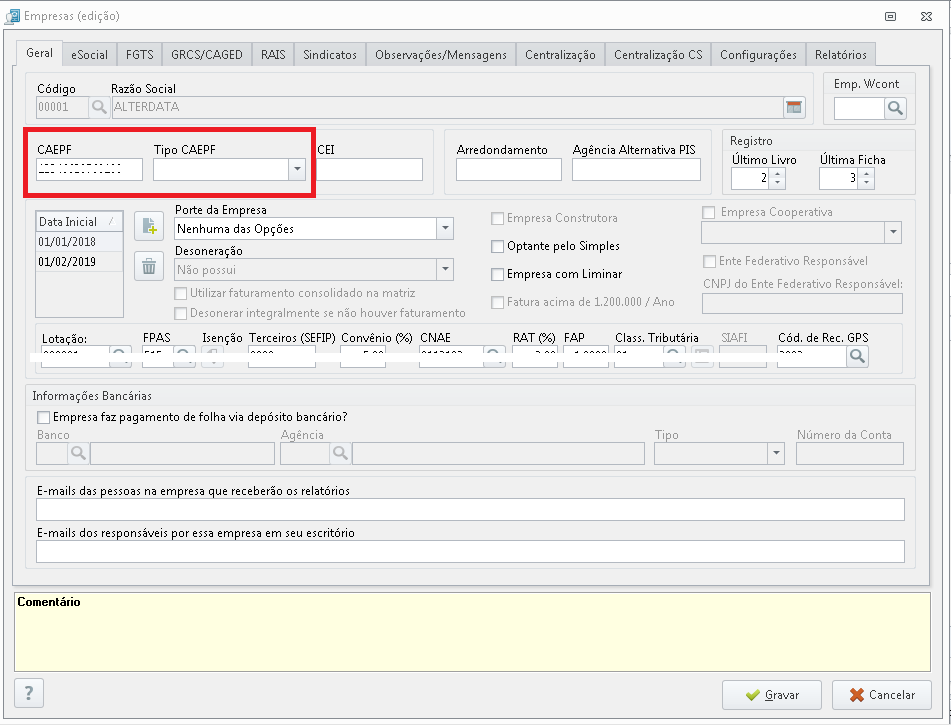Open the bank account Tipo dropdown
This screenshot has height=726, width=951.
coord(776,453)
